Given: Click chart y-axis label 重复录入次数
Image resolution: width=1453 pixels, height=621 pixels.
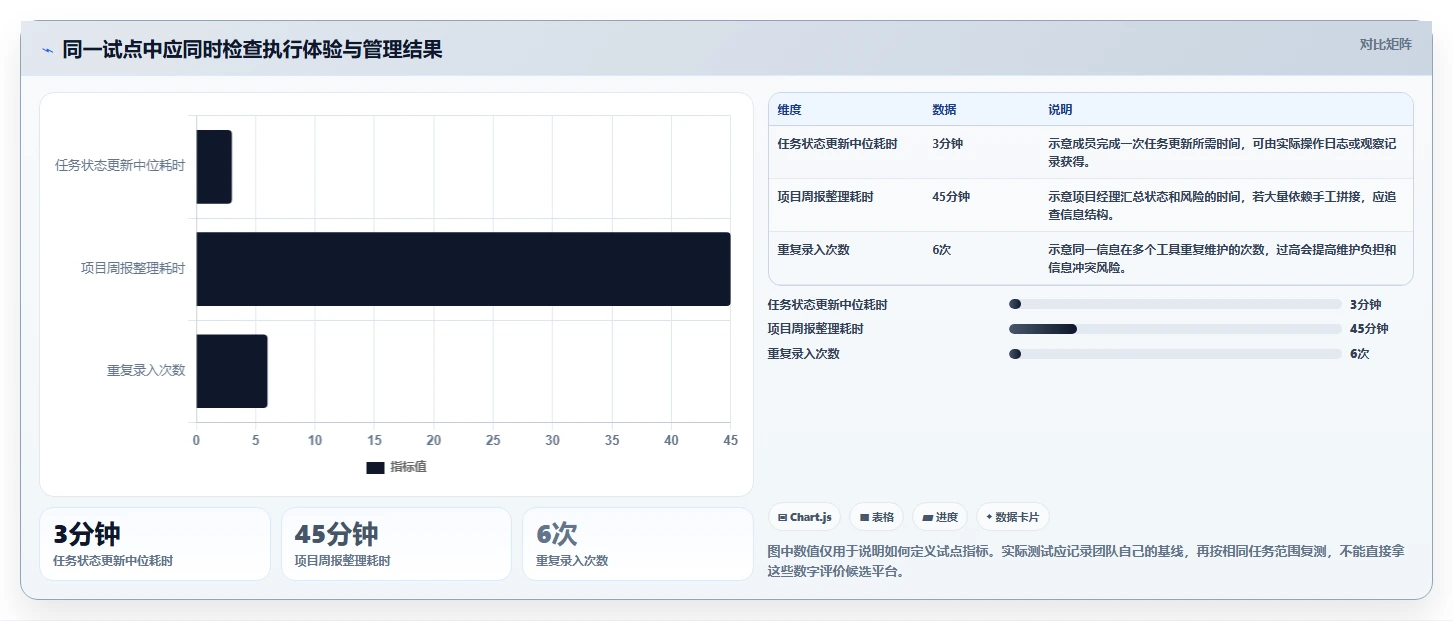Looking at the screenshot, I should [x=146, y=370].
